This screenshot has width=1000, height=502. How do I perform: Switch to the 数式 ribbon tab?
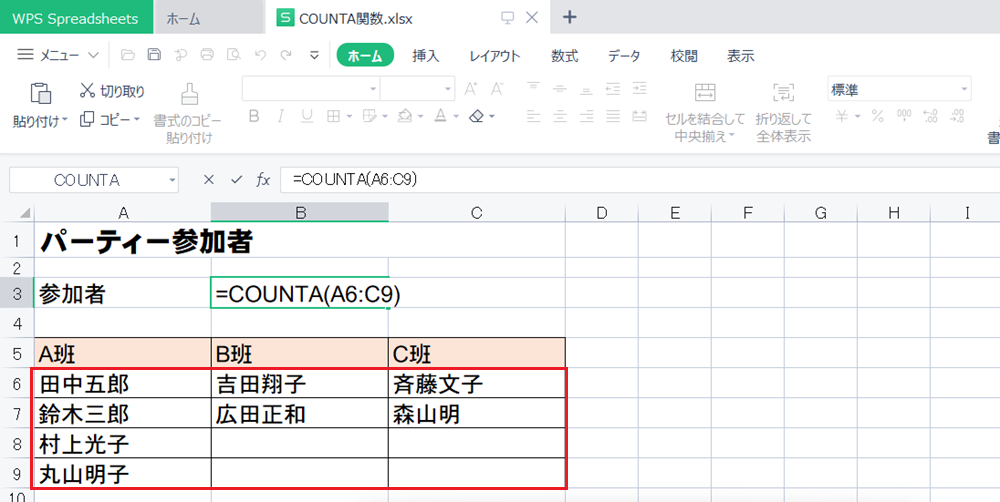click(x=564, y=55)
